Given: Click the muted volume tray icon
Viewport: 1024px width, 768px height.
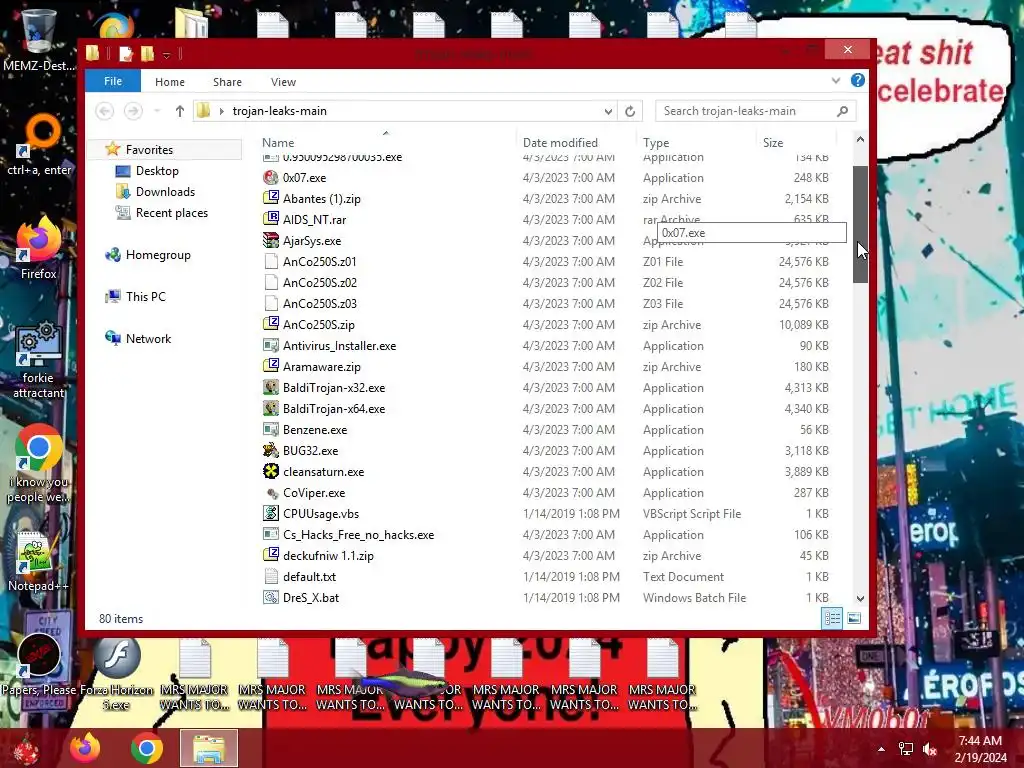Looking at the screenshot, I should point(929,749).
